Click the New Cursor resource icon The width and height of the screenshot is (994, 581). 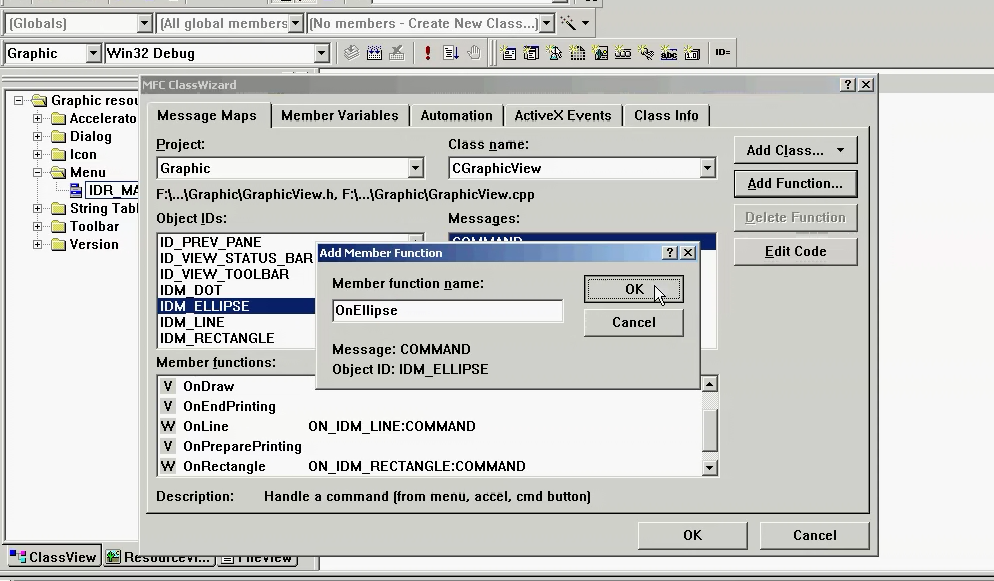(554, 53)
